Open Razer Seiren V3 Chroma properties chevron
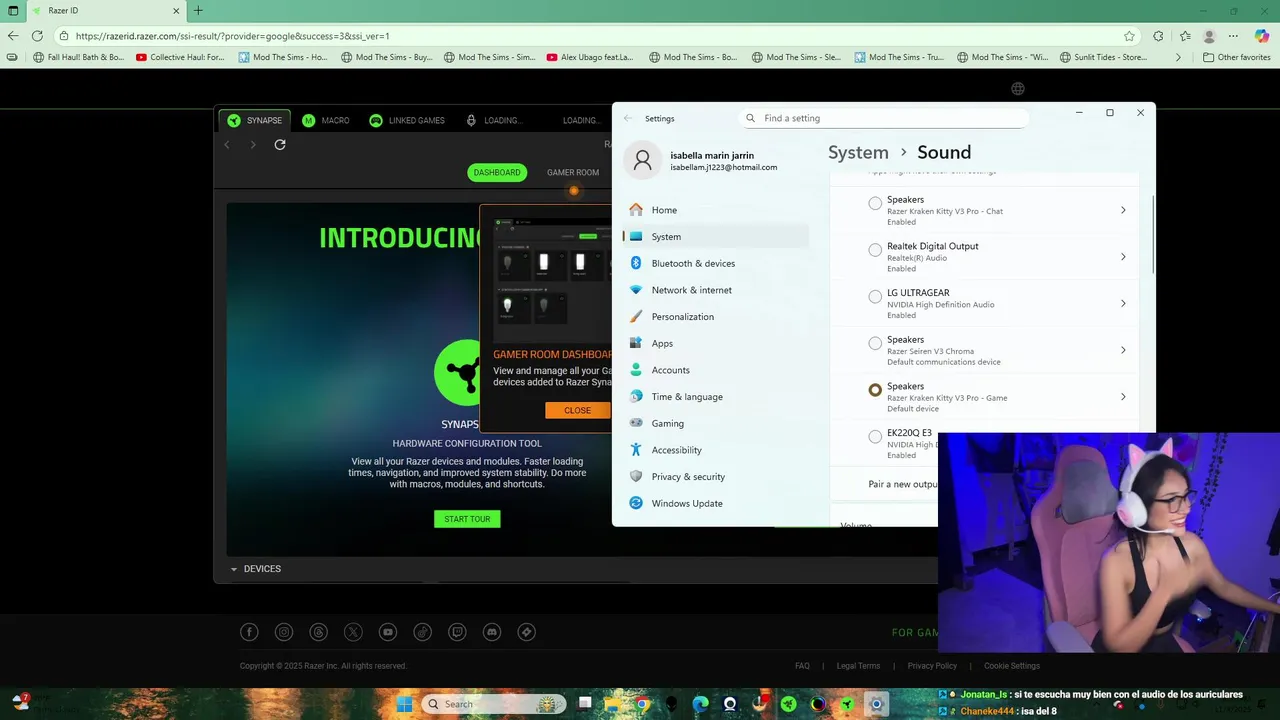 (1123, 350)
